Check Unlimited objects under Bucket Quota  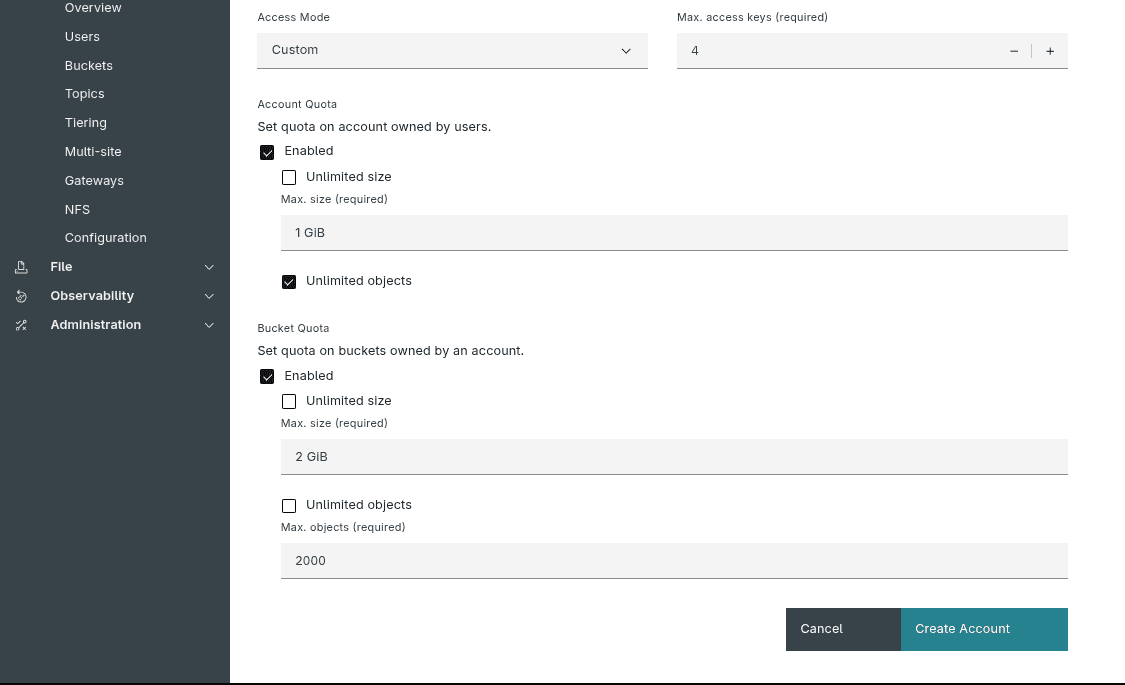coord(289,505)
